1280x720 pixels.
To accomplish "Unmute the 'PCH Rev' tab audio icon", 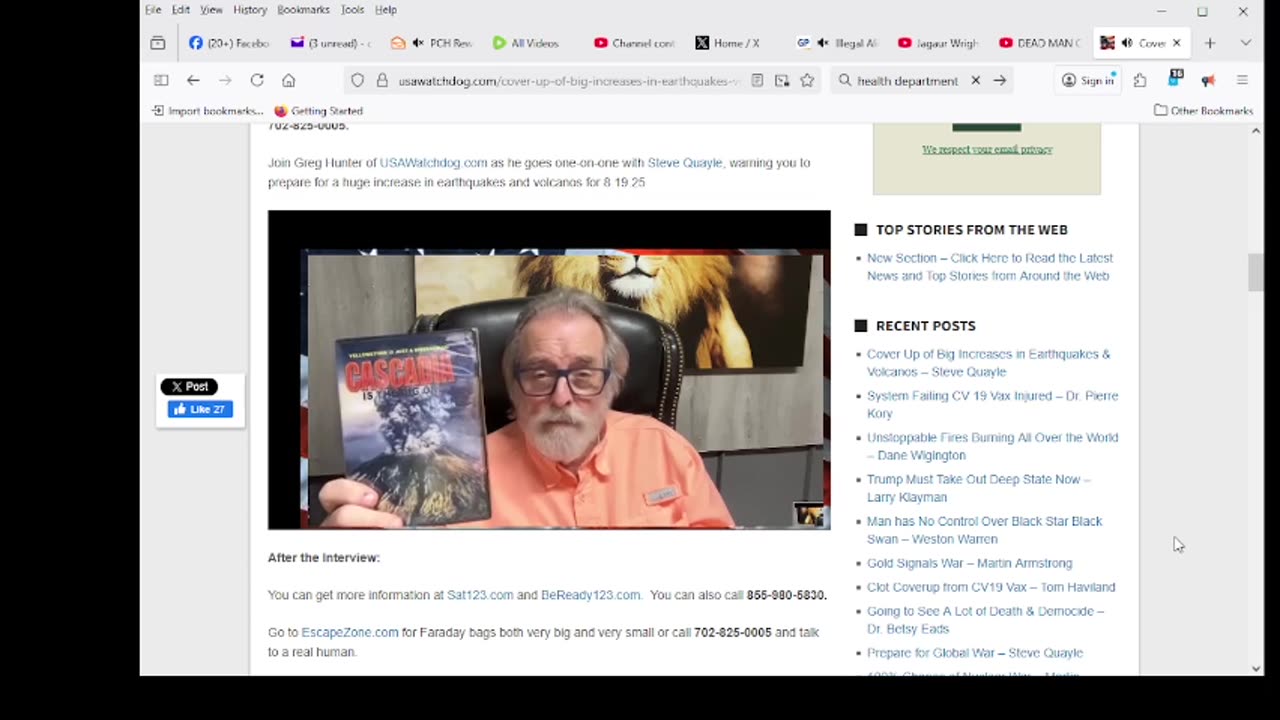I will pyautogui.click(x=417, y=43).
